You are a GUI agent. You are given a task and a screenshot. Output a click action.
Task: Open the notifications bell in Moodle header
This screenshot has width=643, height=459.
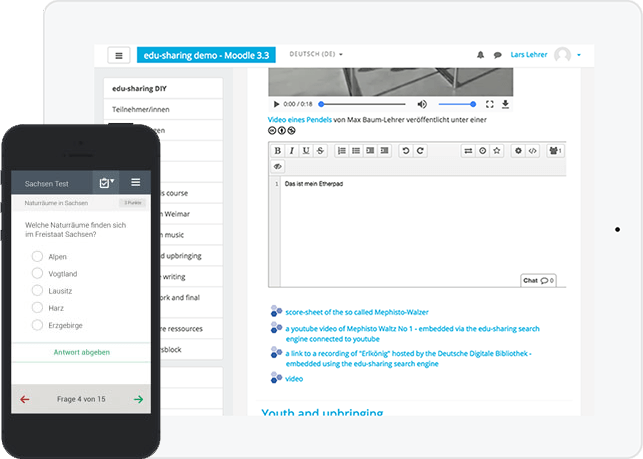click(480, 55)
